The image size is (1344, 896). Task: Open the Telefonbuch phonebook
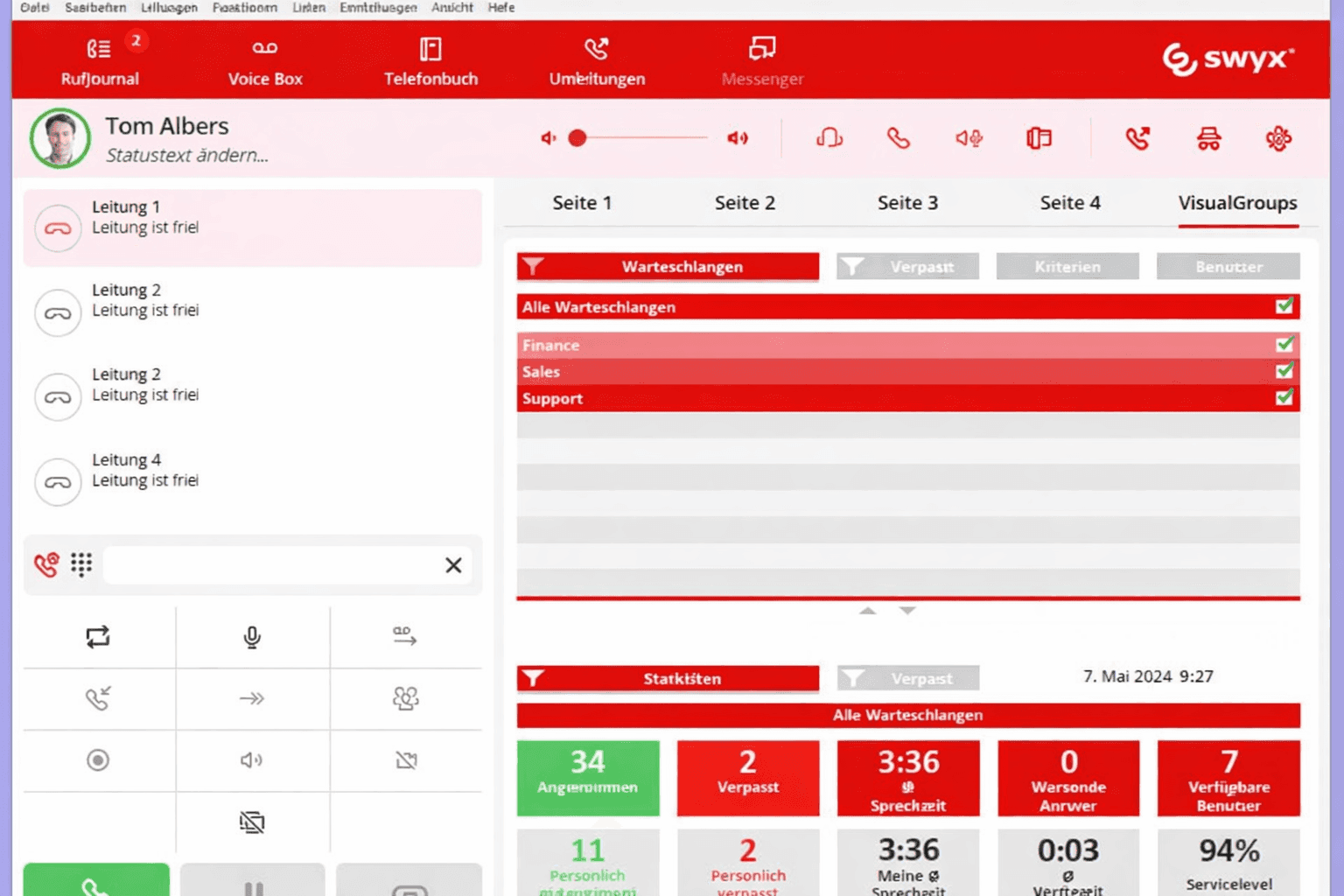[x=430, y=61]
